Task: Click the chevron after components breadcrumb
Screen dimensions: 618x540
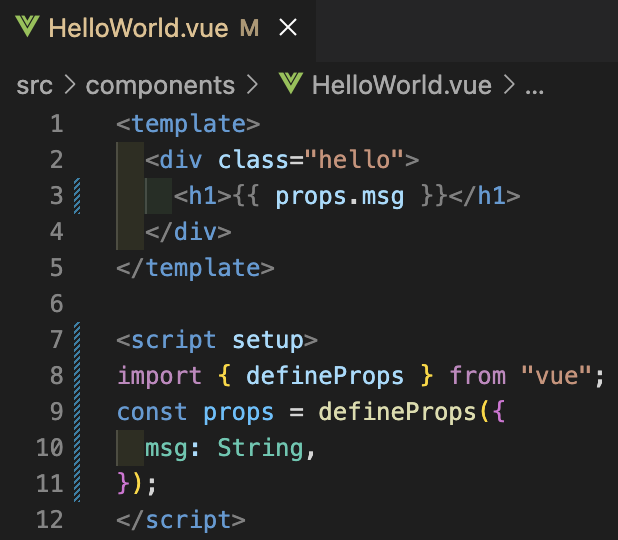Action: (252, 84)
